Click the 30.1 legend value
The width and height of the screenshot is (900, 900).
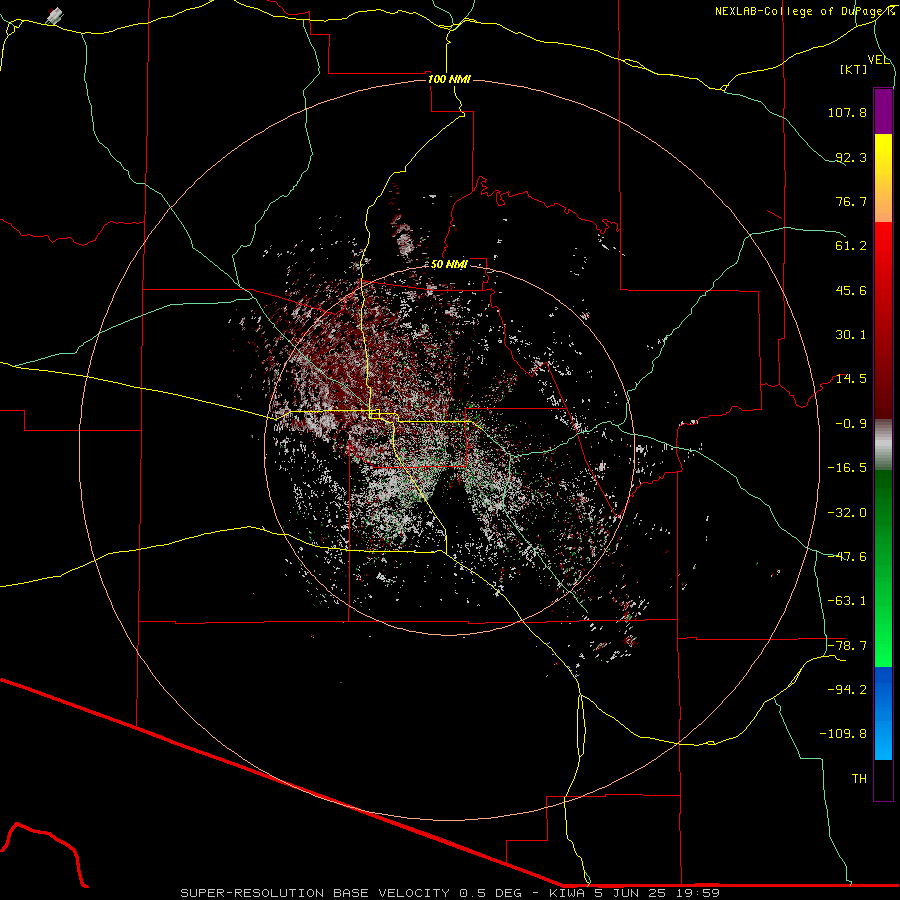851,335
